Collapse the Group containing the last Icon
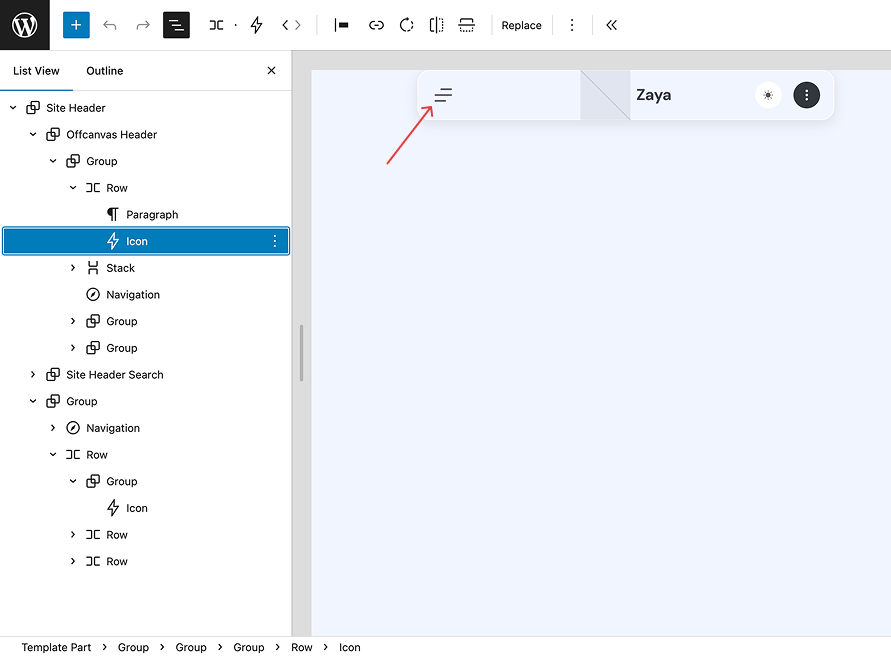 click(x=73, y=481)
